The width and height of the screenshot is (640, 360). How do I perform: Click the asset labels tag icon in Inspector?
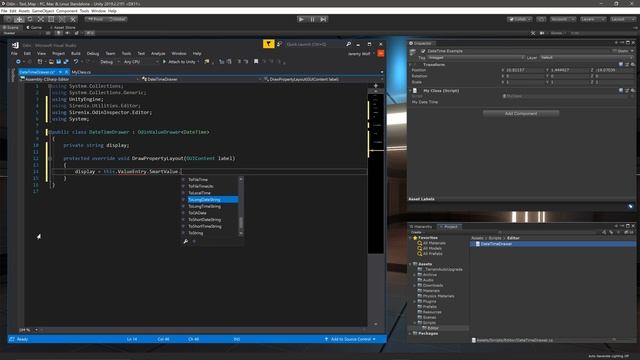click(631, 207)
